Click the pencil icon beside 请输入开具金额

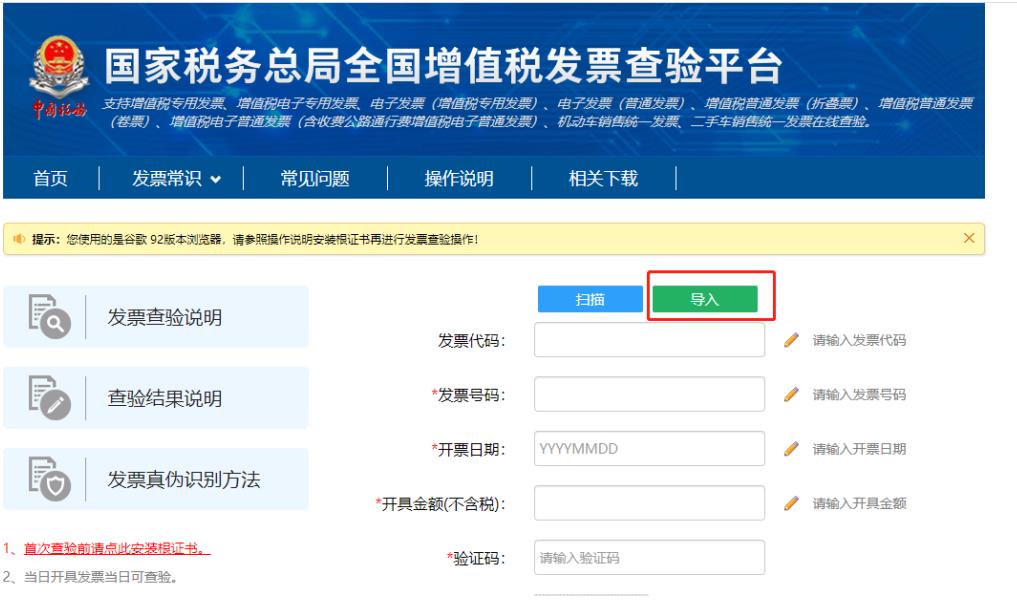pos(791,503)
